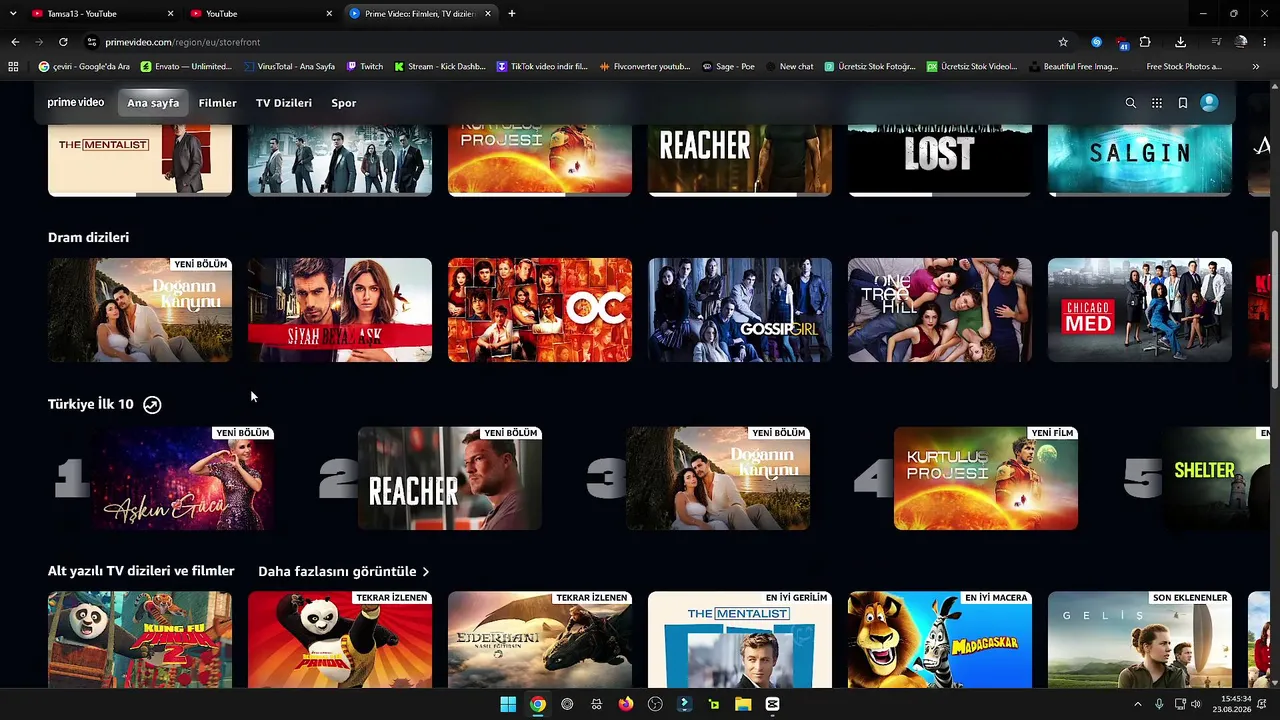Open Kurtuluş Projesi ranked number 4

click(x=986, y=478)
